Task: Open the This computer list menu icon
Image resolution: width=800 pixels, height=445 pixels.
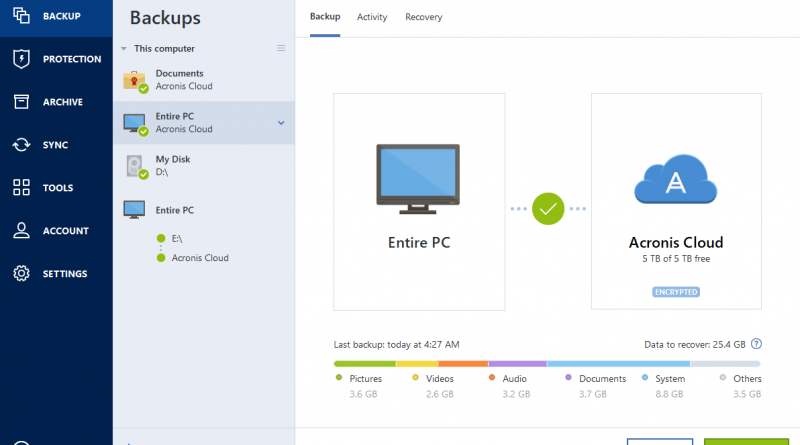Action: 281,48
